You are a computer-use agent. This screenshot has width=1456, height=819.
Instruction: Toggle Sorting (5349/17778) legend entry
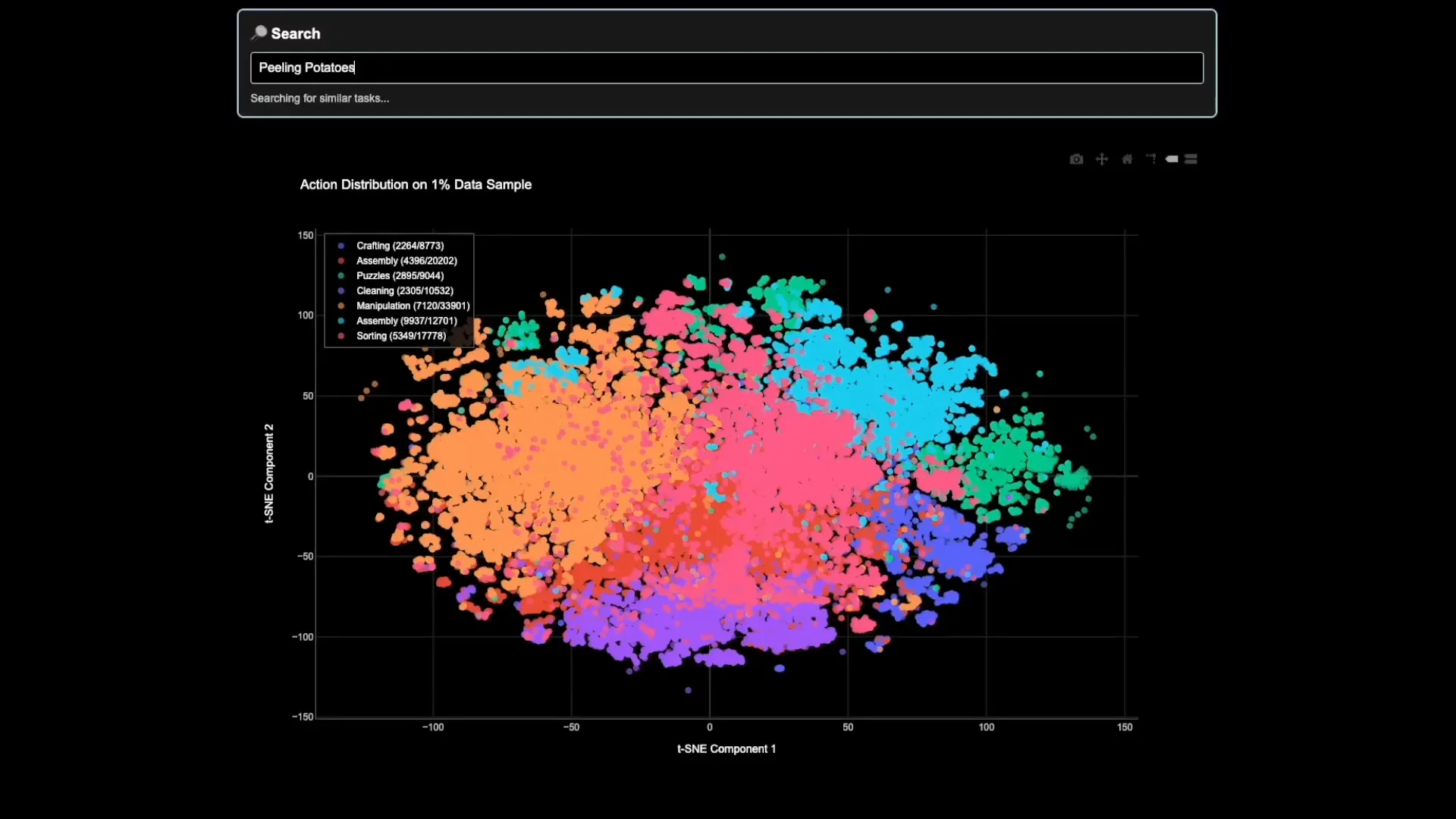coord(402,336)
